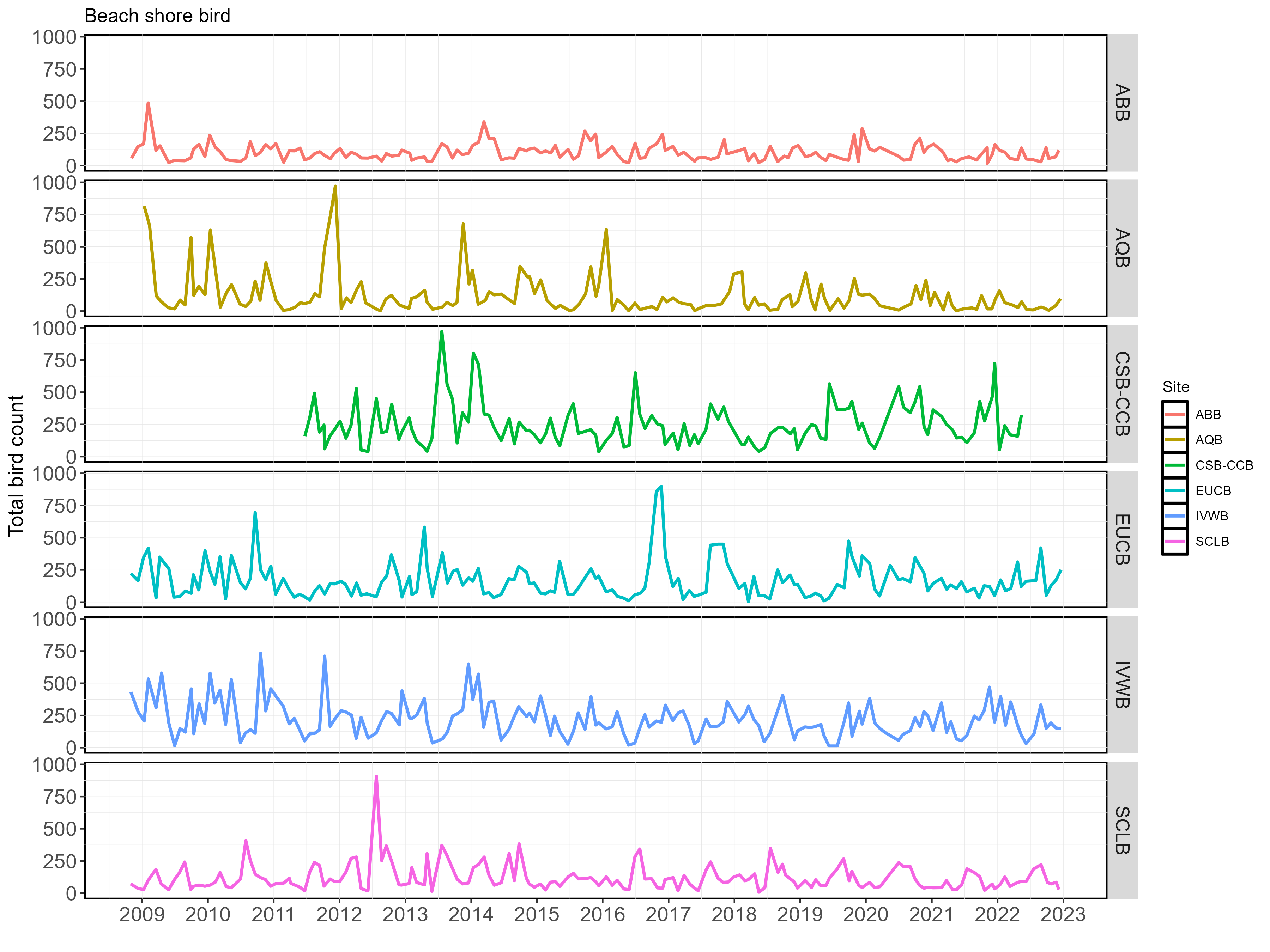This screenshot has height=952, width=1270.
Task: Click the CSB-CCB legend label text
Action: (x=1224, y=465)
